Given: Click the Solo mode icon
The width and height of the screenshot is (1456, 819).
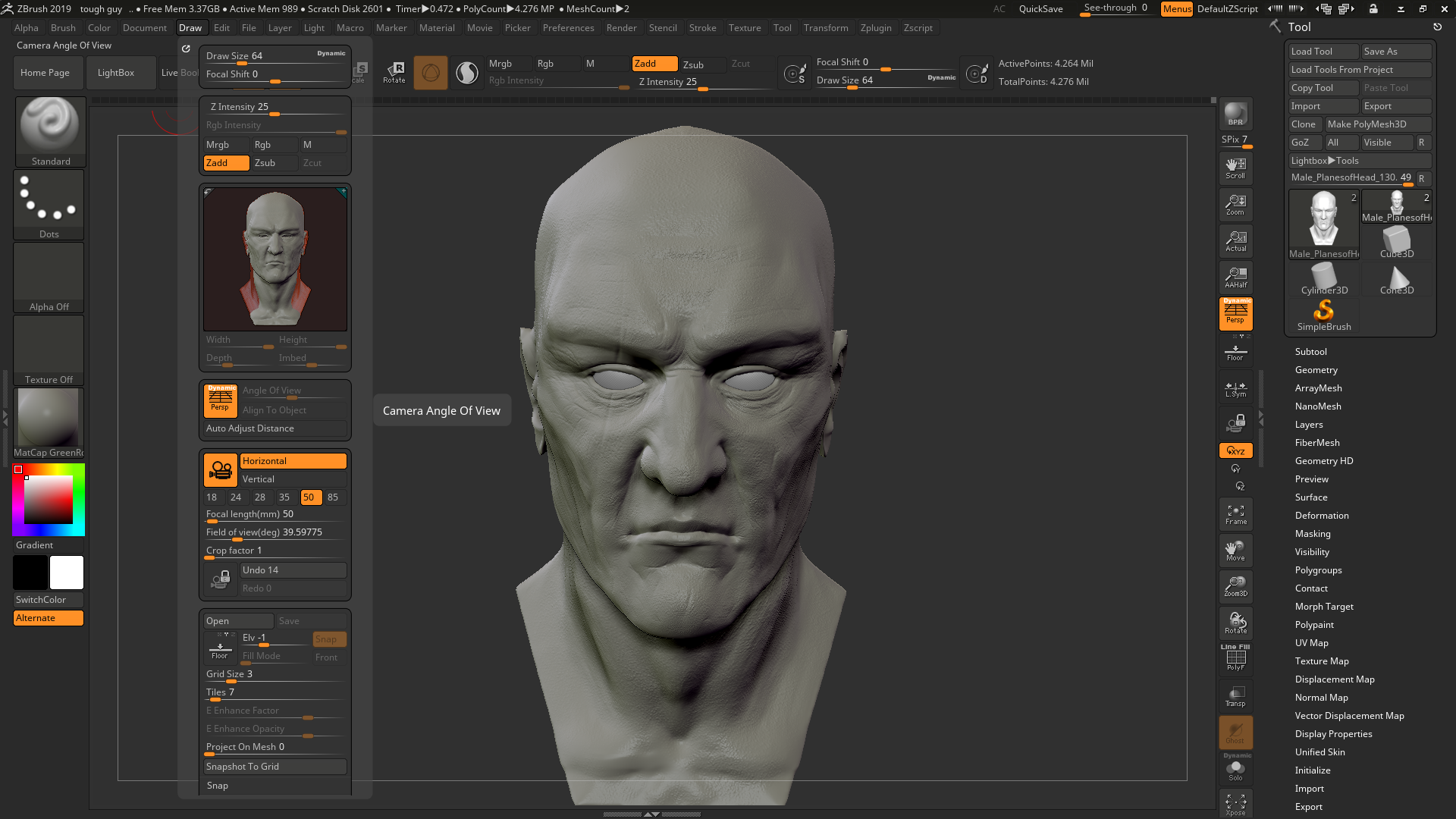Looking at the screenshot, I should click(x=1235, y=770).
